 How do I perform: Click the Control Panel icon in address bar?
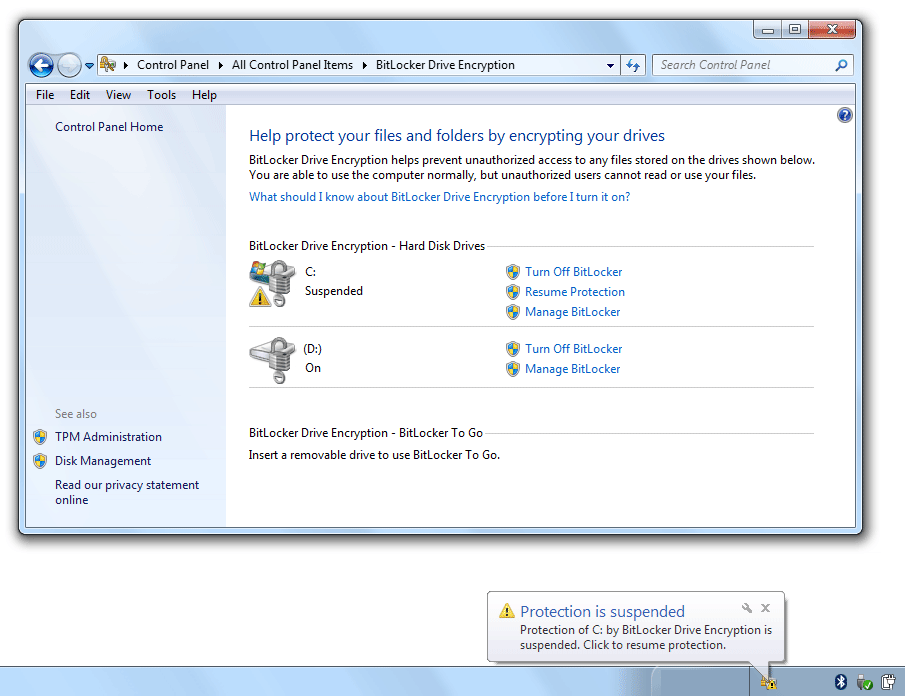coord(108,65)
